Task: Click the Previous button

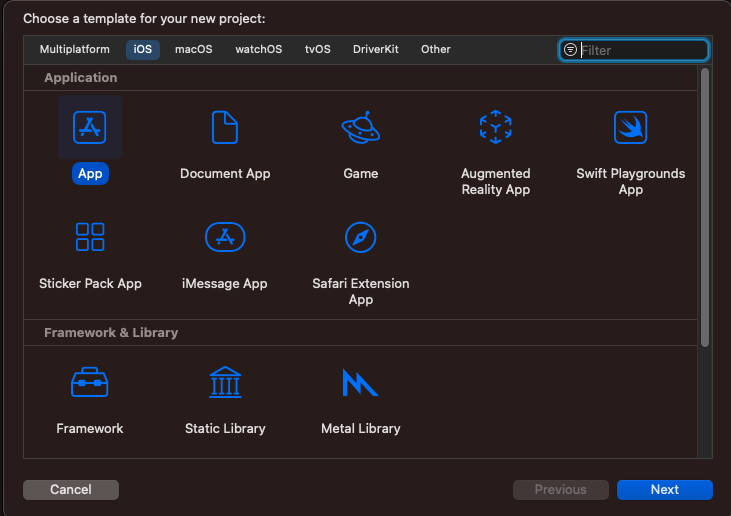Action: 560,489
